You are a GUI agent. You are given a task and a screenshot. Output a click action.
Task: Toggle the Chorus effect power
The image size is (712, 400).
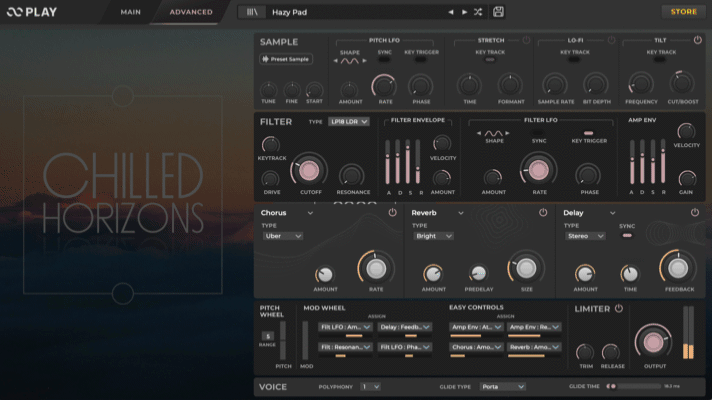click(x=393, y=212)
